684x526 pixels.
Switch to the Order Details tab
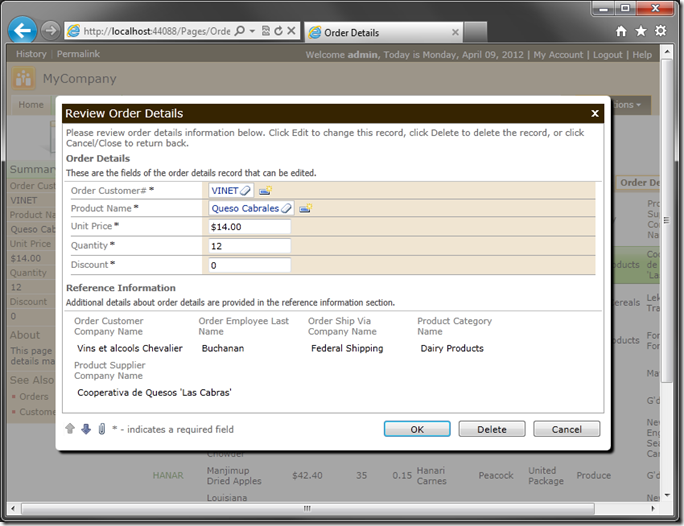(x=383, y=32)
